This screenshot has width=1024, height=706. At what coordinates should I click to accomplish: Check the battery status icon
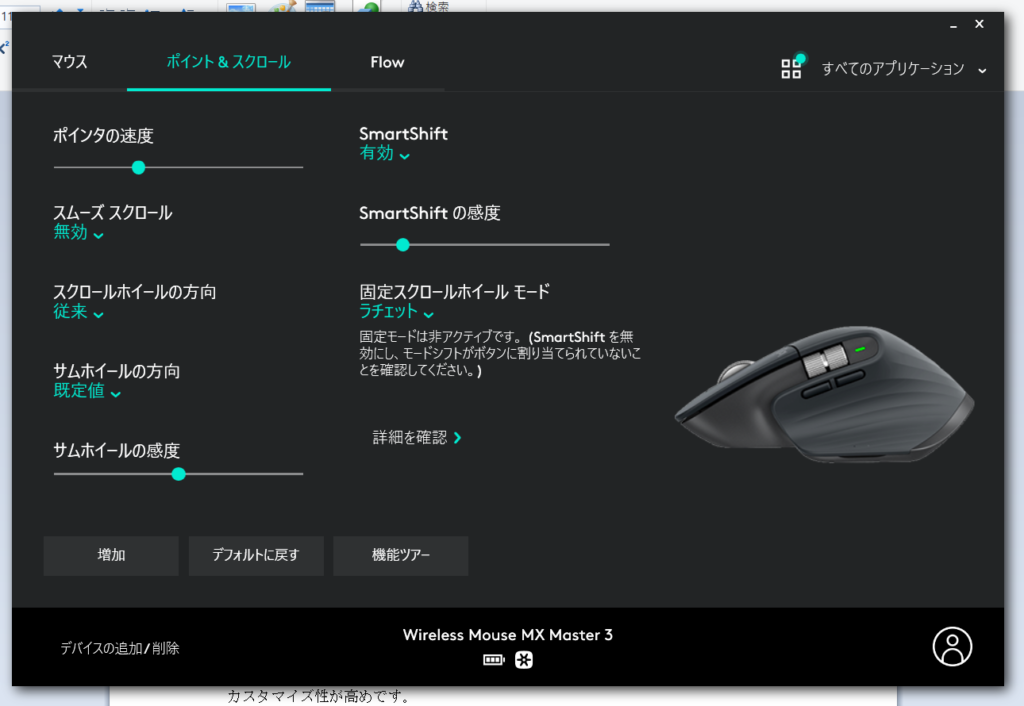(494, 660)
